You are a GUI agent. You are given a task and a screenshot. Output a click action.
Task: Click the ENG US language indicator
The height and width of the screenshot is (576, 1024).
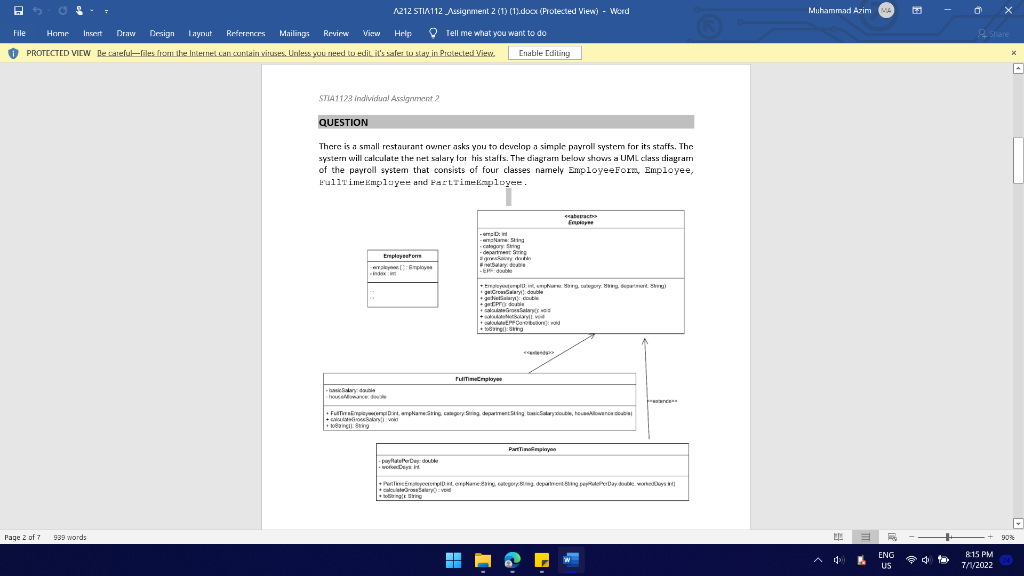pos(886,560)
